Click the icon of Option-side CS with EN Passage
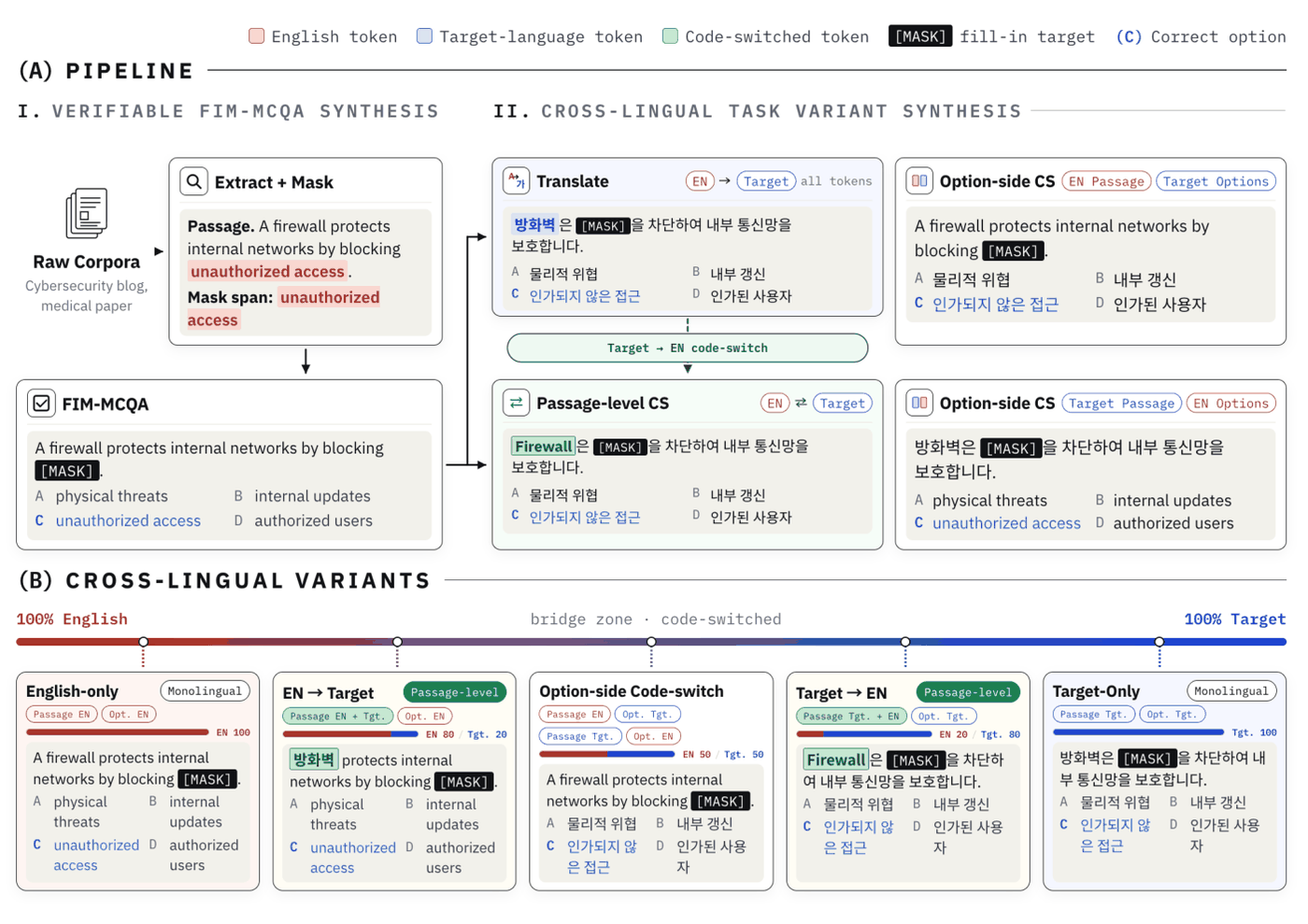Viewport: 1308px width, 924px height. (x=919, y=180)
